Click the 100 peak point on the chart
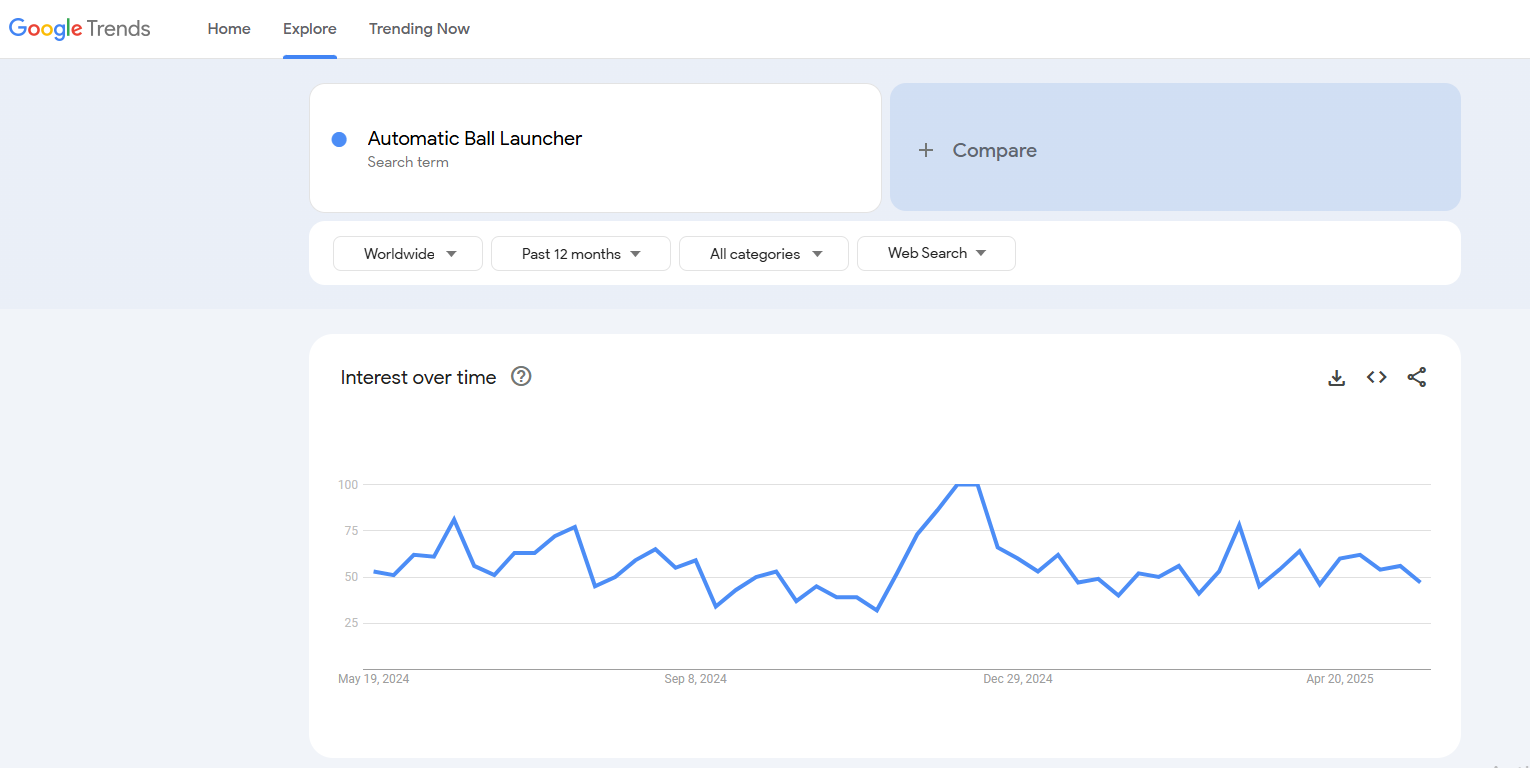The height and width of the screenshot is (768, 1530). (967, 485)
